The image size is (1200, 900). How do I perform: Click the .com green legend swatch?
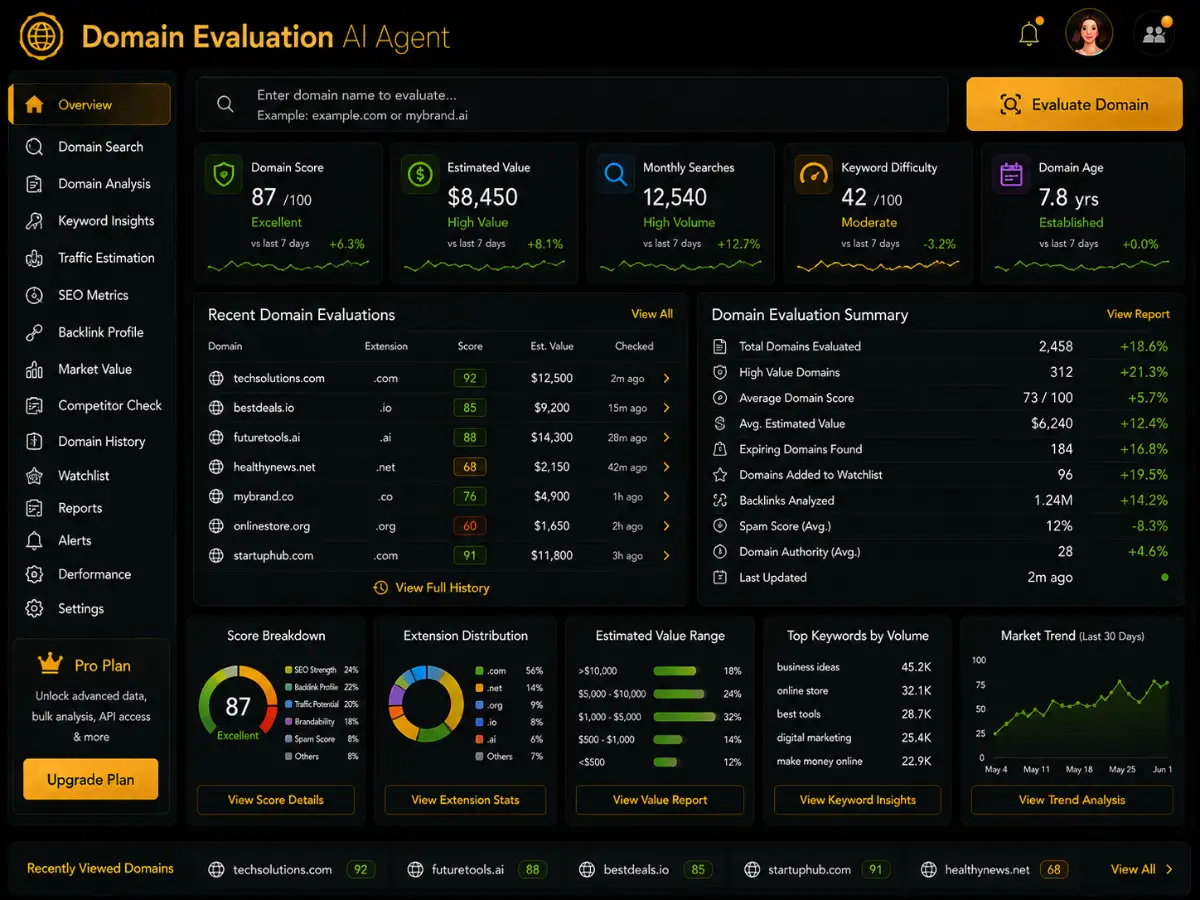480,671
